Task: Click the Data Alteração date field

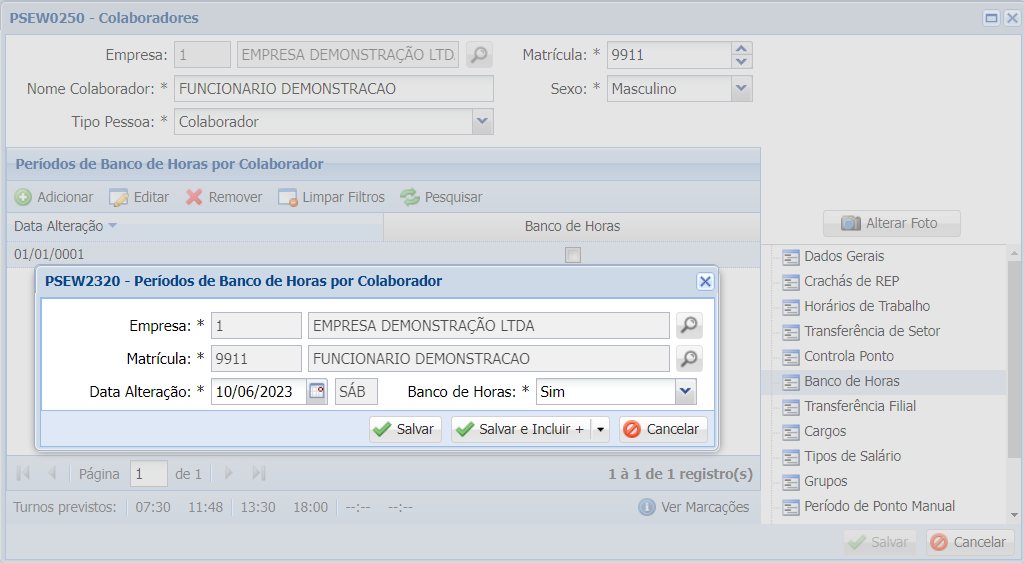Action: tap(257, 392)
